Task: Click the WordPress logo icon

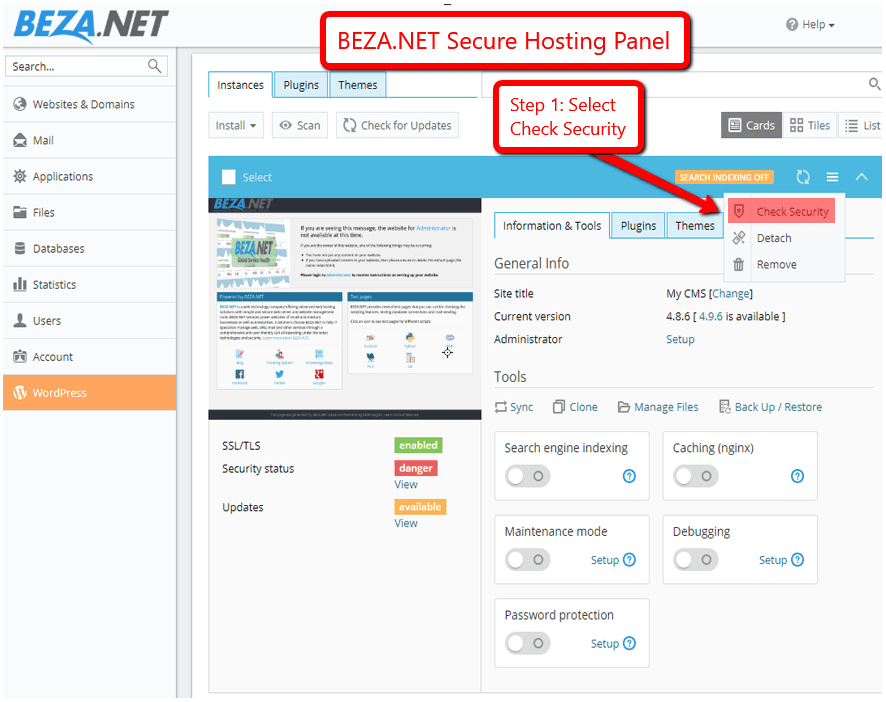Action: click(x=20, y=392)
